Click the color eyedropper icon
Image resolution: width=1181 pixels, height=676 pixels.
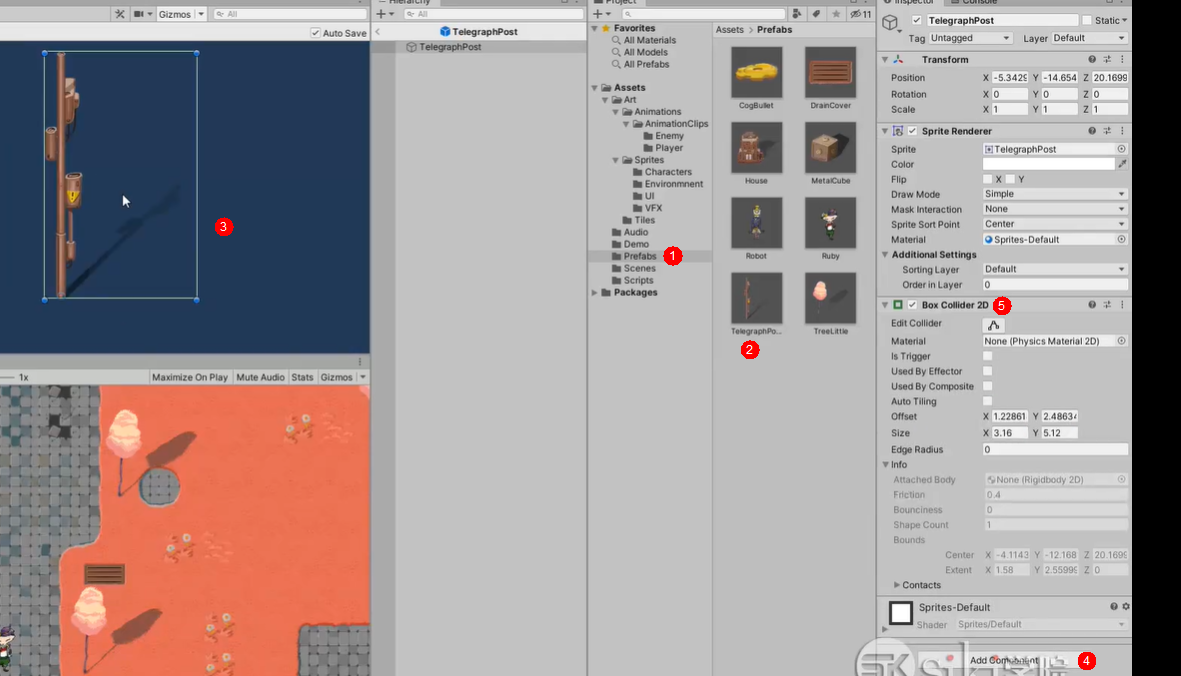point(1122,164)
